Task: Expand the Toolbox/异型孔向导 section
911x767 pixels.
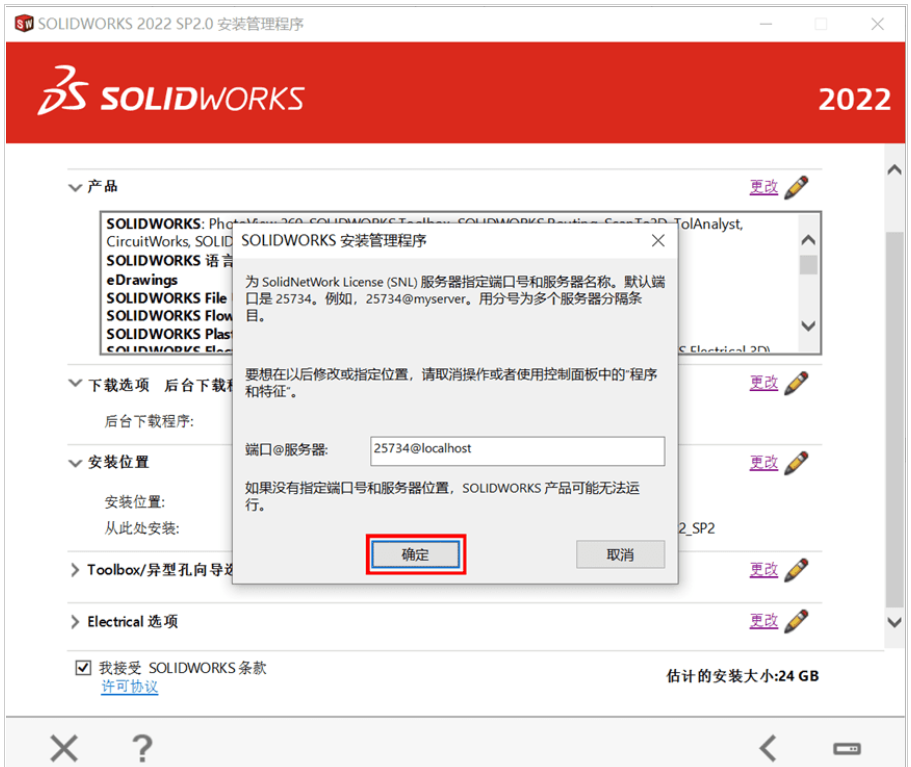Action: pyautogui.click(x=75, y=570)
